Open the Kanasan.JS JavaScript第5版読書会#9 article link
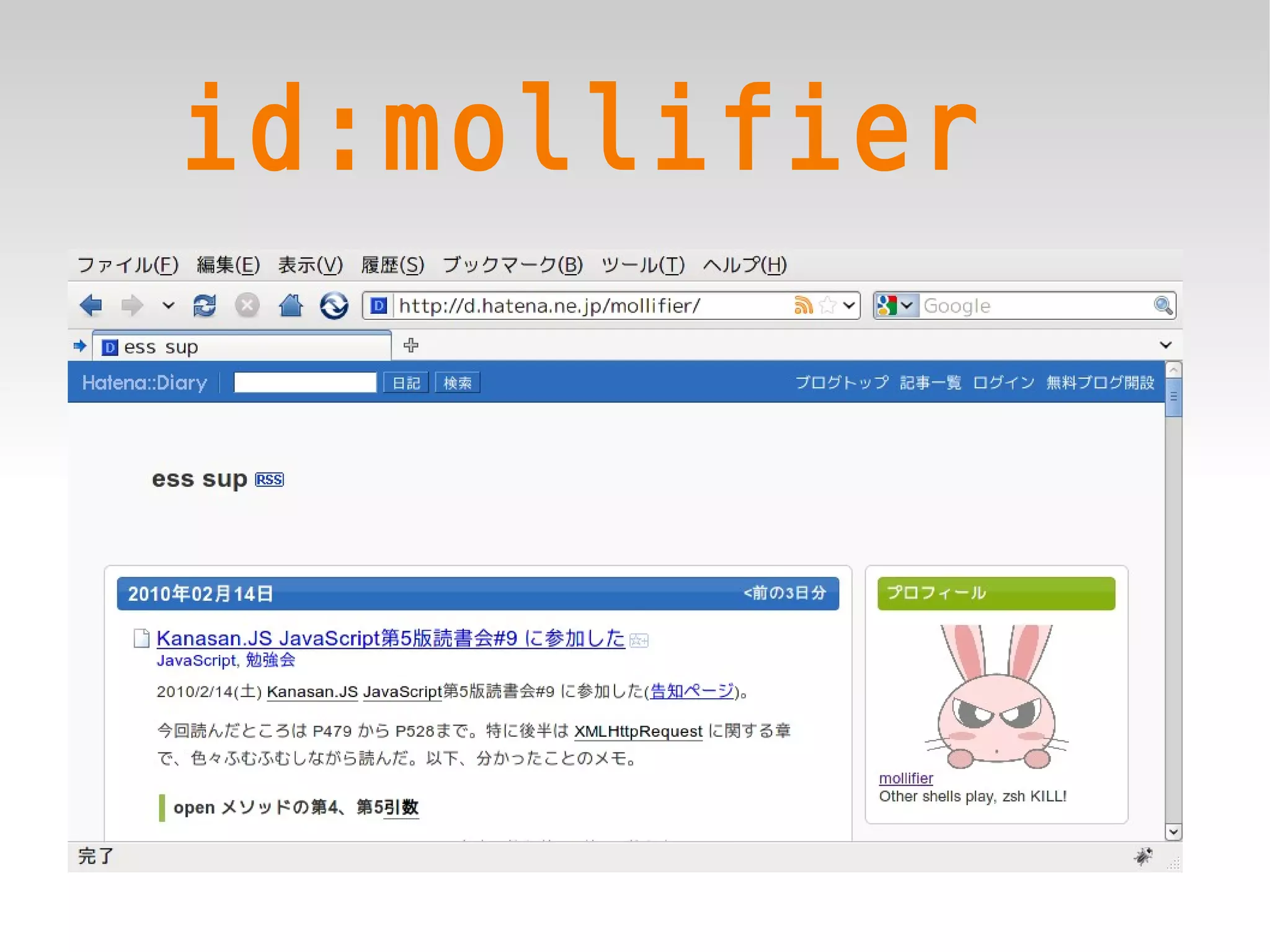Viewport: 1270px width, 952px height. [390, 638]
